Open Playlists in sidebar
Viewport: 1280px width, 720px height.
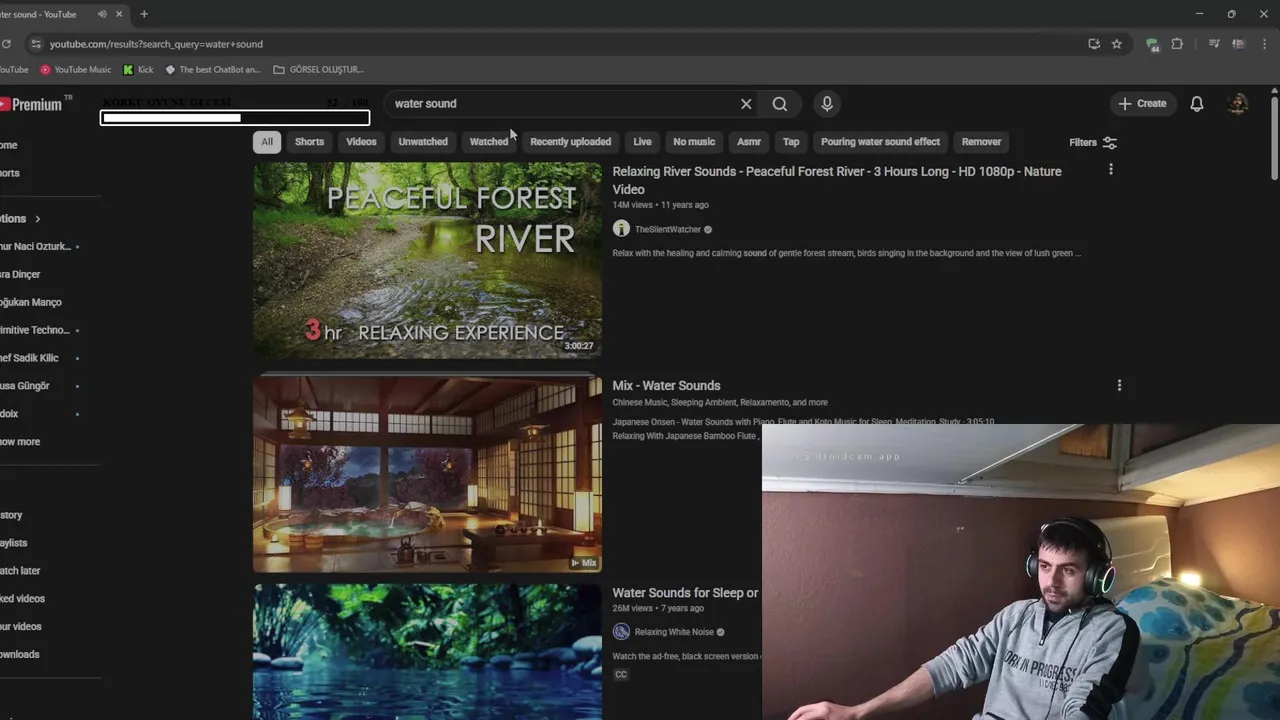(14, 543)
